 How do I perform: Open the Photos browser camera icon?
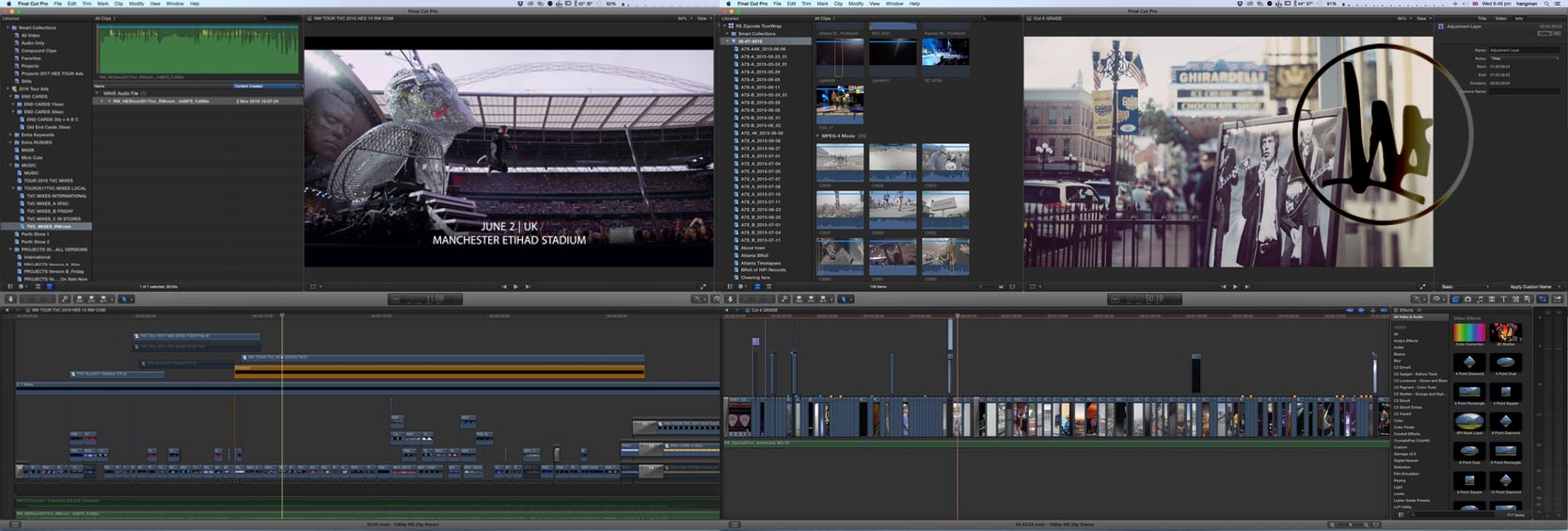point(1467,298)
